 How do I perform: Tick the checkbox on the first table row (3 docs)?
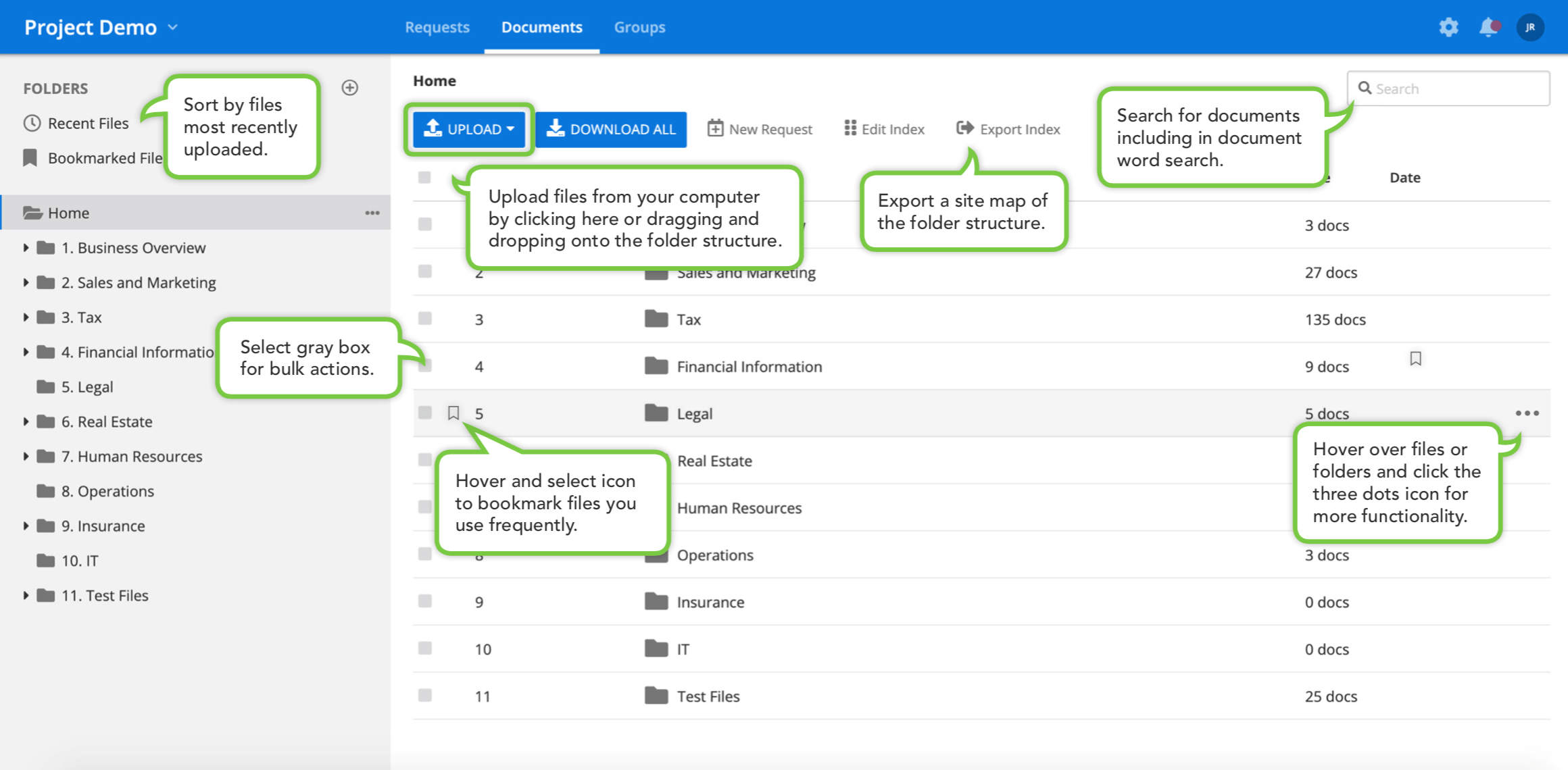coord(424,224)
